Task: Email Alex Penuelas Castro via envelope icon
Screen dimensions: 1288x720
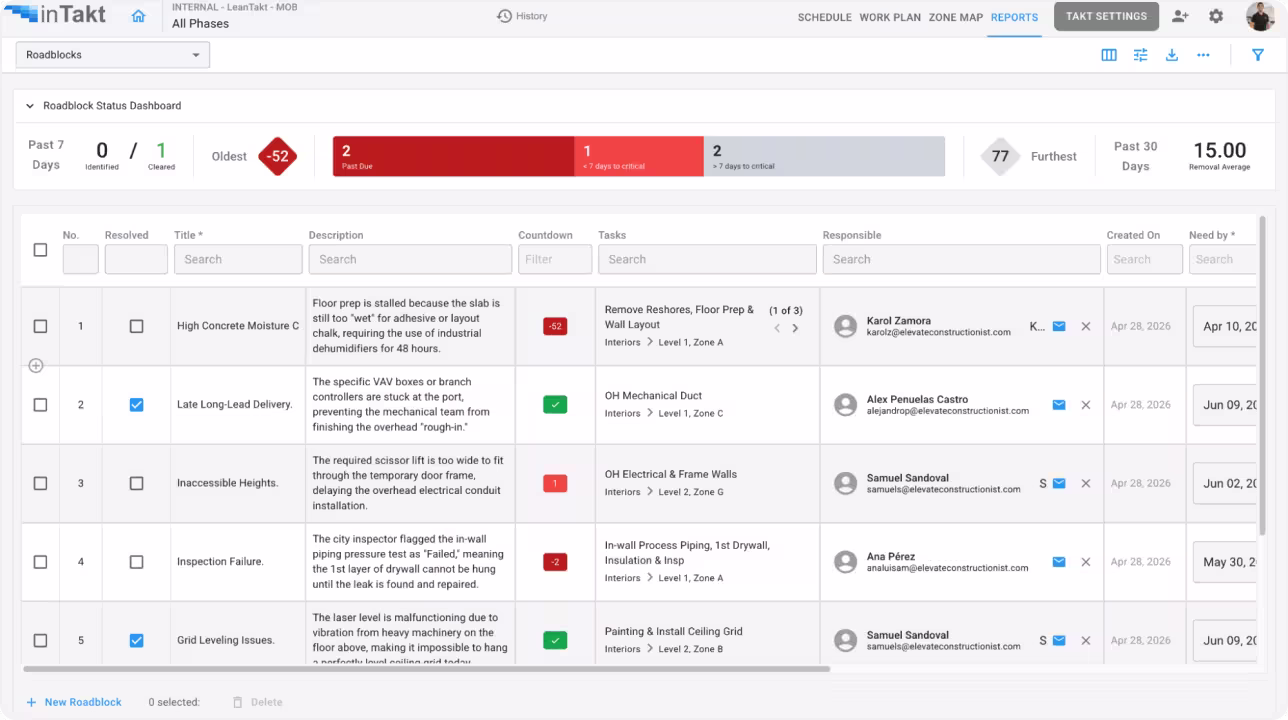Action: [x=1059, y=405]
